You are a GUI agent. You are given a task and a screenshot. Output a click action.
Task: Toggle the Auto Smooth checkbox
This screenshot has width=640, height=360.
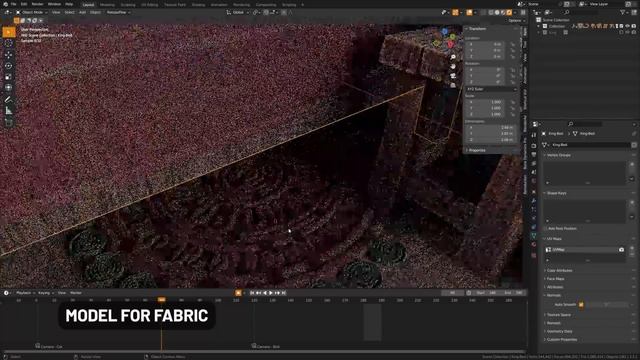pos(581,304)
